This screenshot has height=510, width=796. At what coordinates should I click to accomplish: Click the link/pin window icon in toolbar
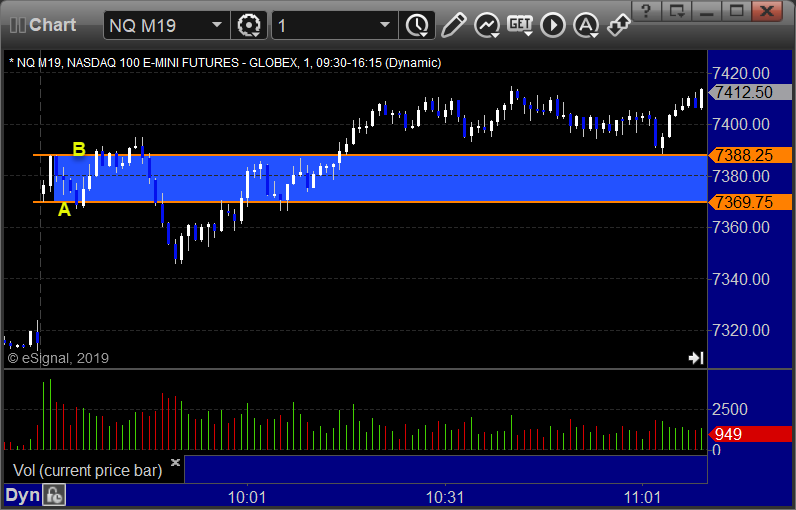pyautogui.click(x=619, y=25)
